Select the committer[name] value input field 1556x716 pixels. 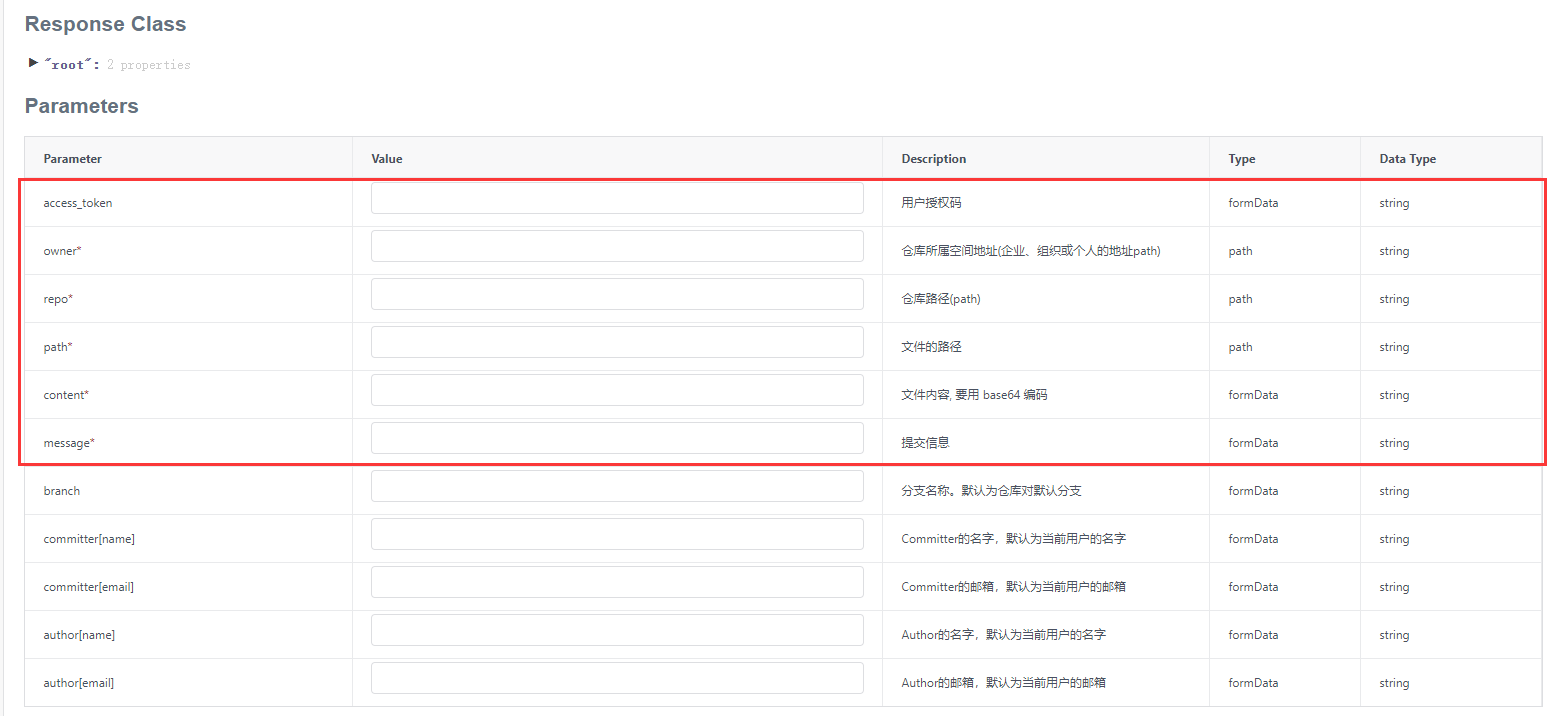[617, 534]
